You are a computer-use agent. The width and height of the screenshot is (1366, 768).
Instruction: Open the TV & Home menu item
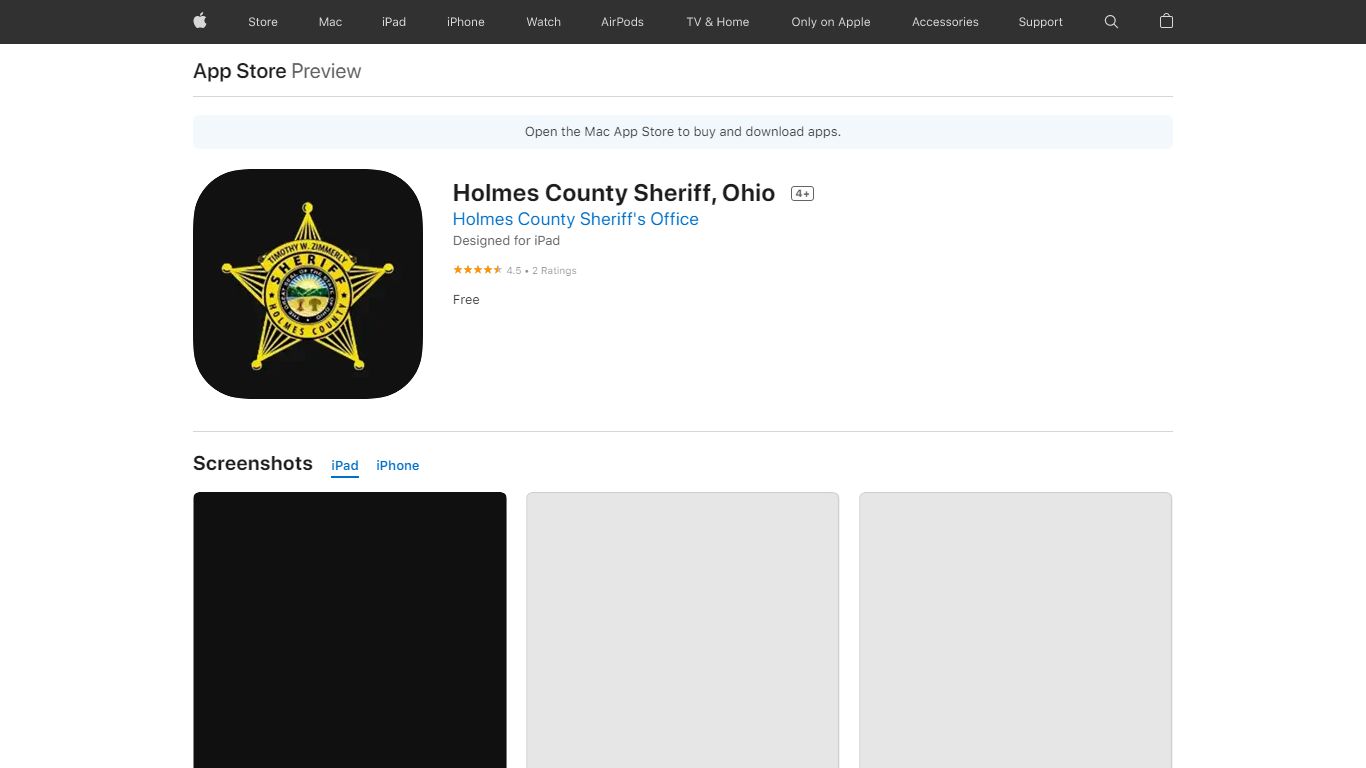pyautogui.click(x=718, y=22)
